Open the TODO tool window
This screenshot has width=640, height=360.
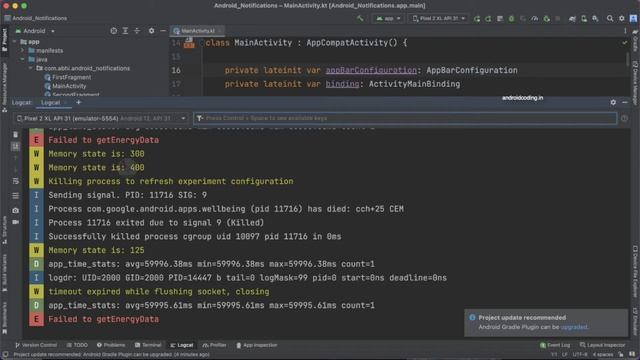point(77,345)
